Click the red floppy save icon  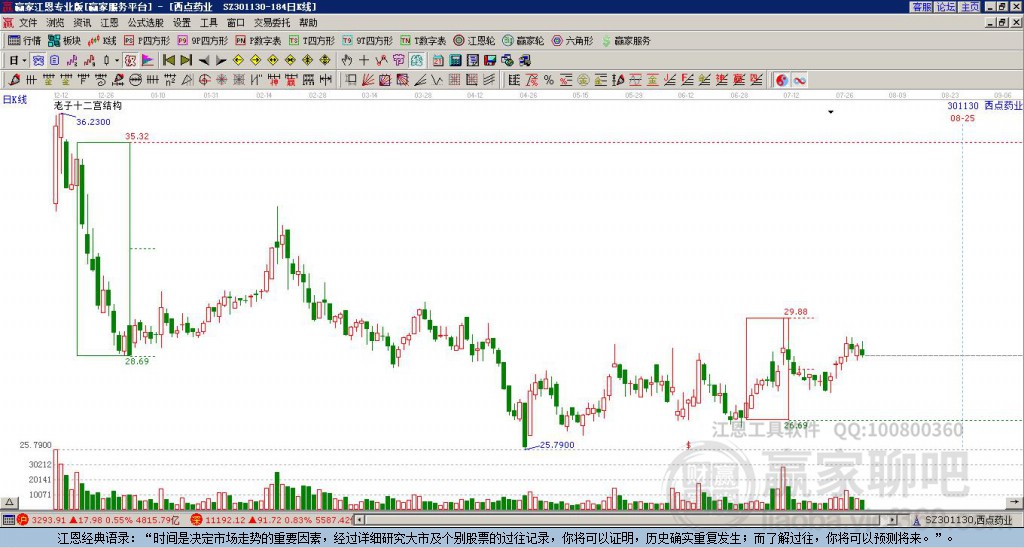[490, 61]
